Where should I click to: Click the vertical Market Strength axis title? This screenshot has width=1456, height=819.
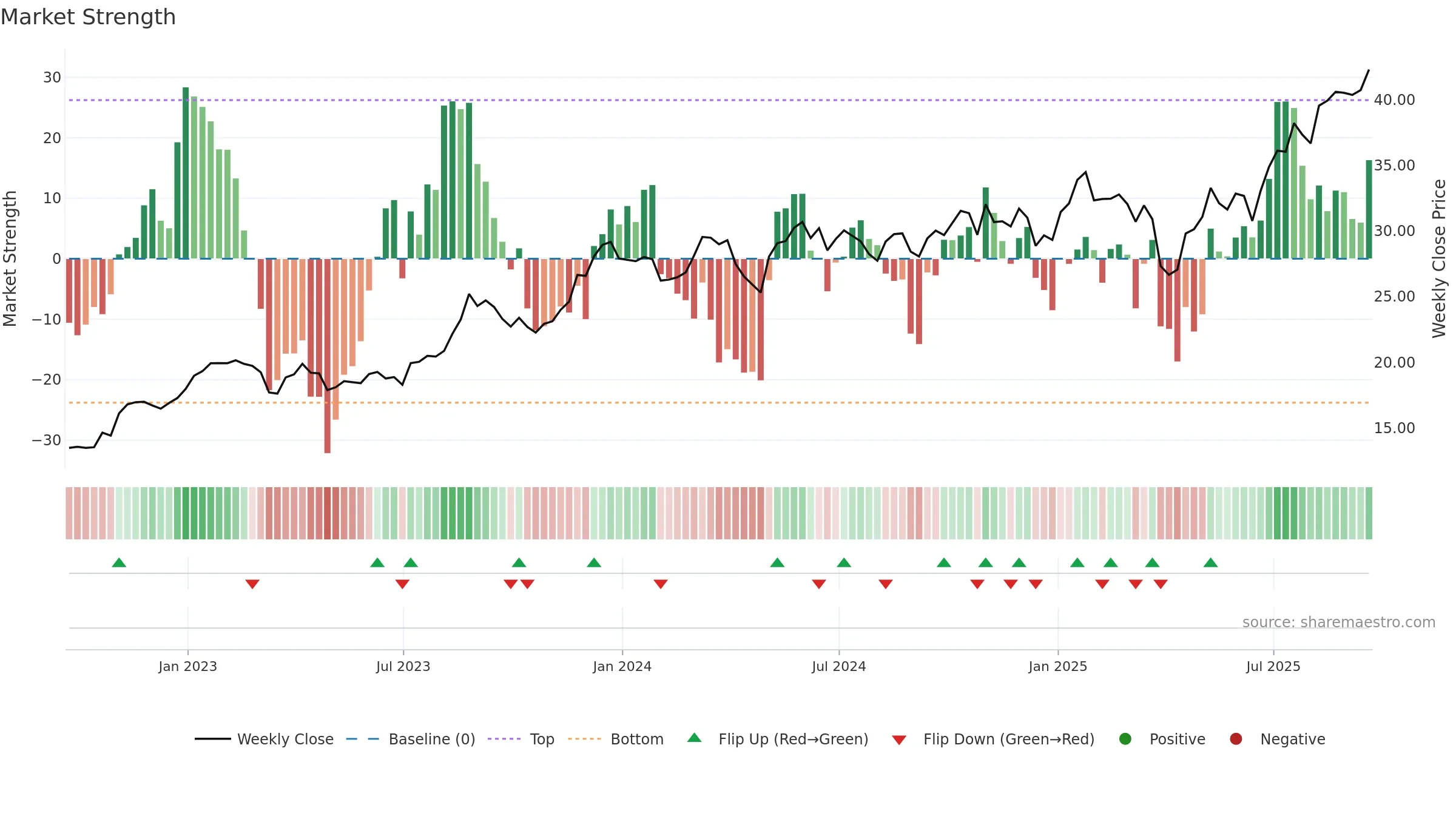[x=10, y=258]
